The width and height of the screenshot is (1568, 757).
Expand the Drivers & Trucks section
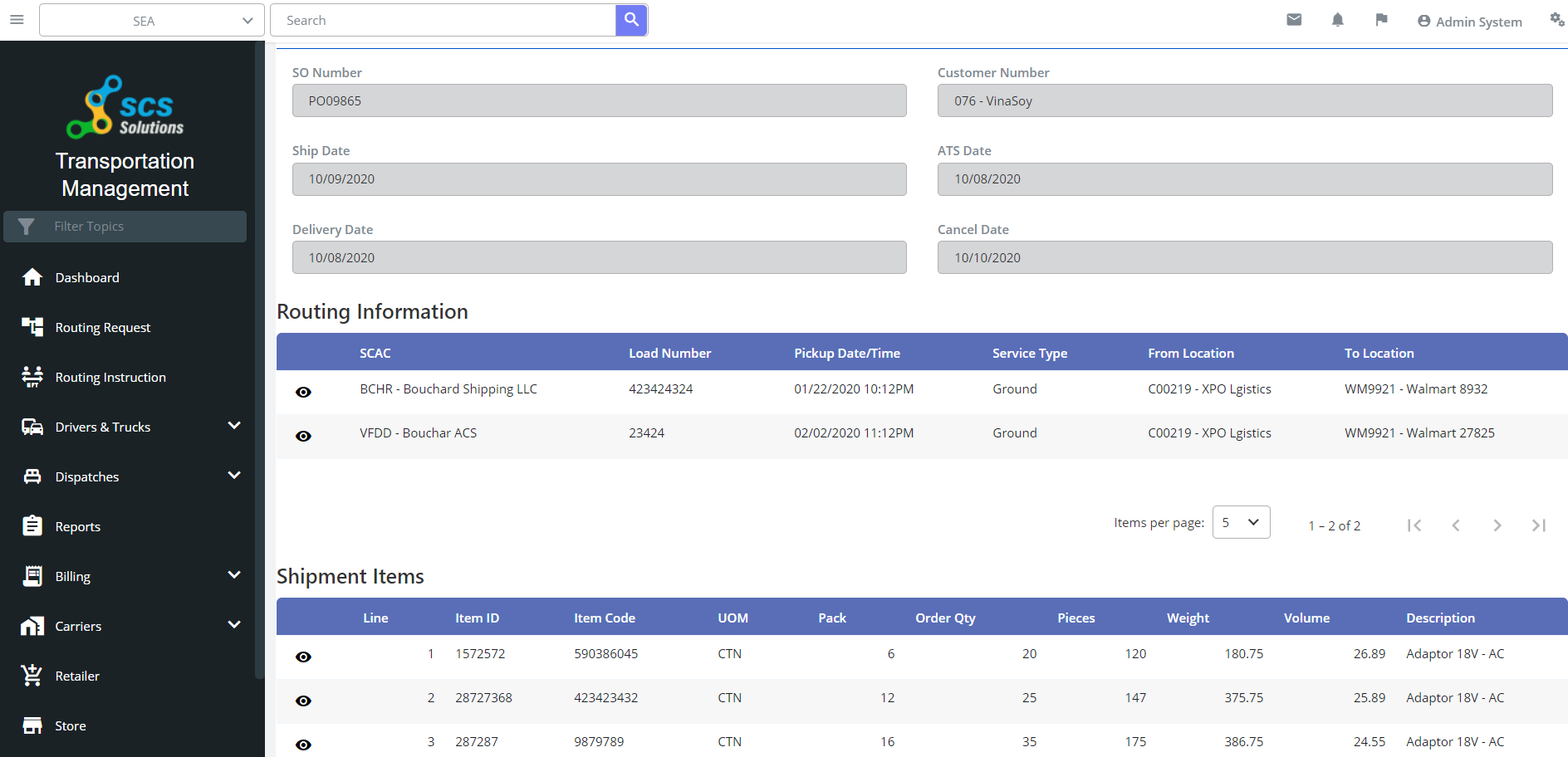pyautogui.click(x=234, y=426)
